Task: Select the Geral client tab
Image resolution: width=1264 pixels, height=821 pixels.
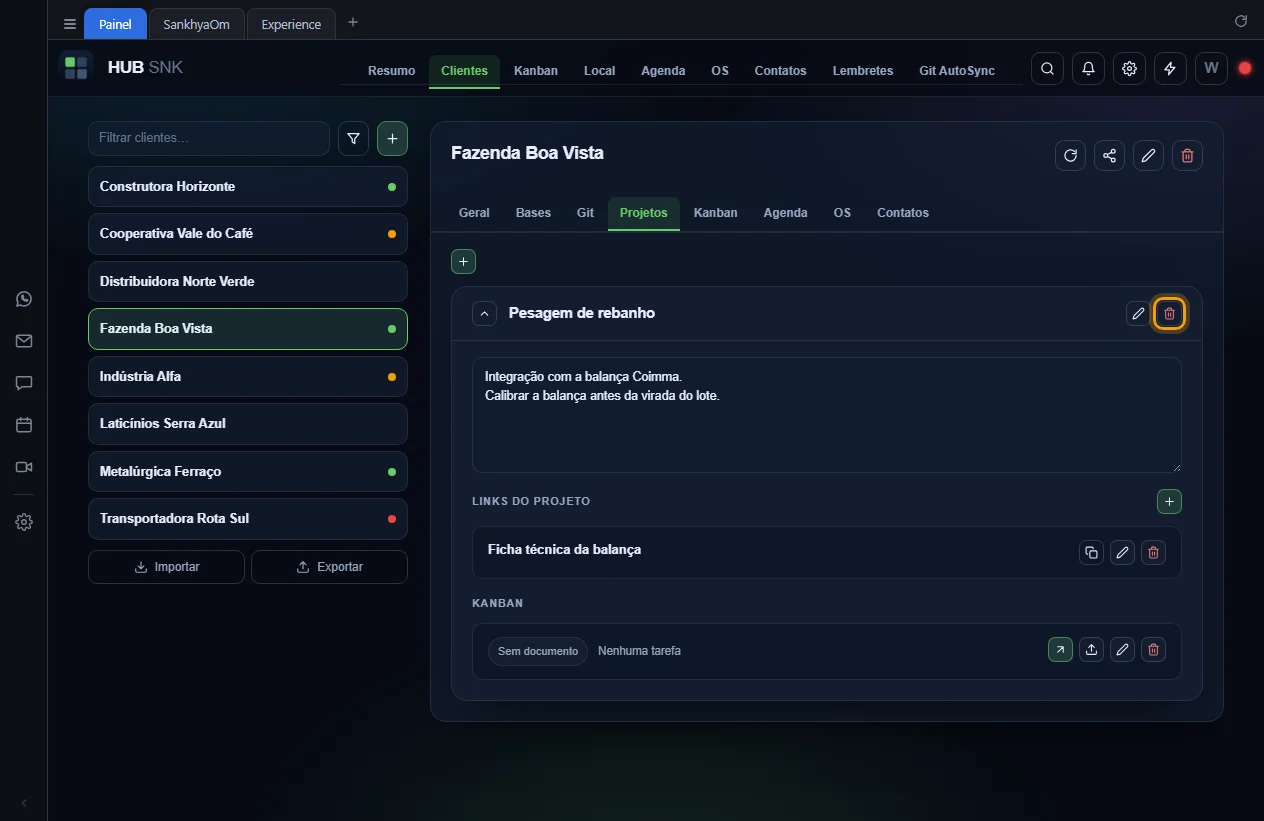Action: coord(474,213)
